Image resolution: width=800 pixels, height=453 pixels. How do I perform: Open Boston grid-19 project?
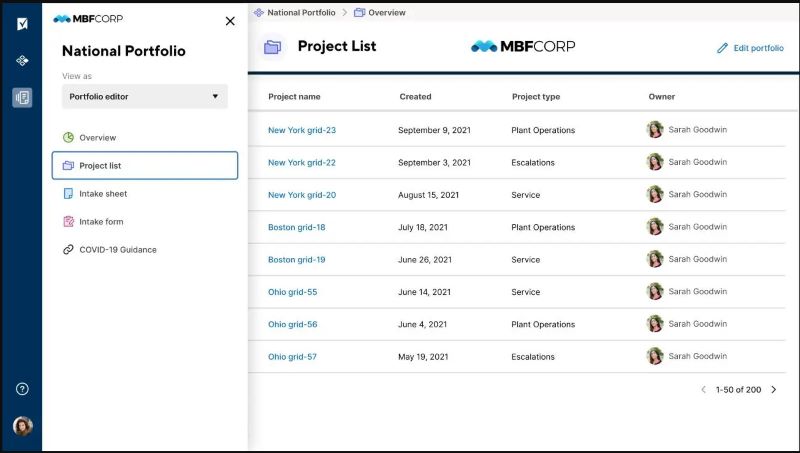tap(296, 260)
